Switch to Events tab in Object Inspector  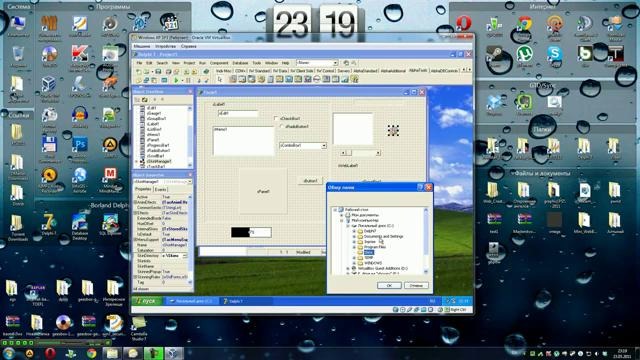(160, 189)
